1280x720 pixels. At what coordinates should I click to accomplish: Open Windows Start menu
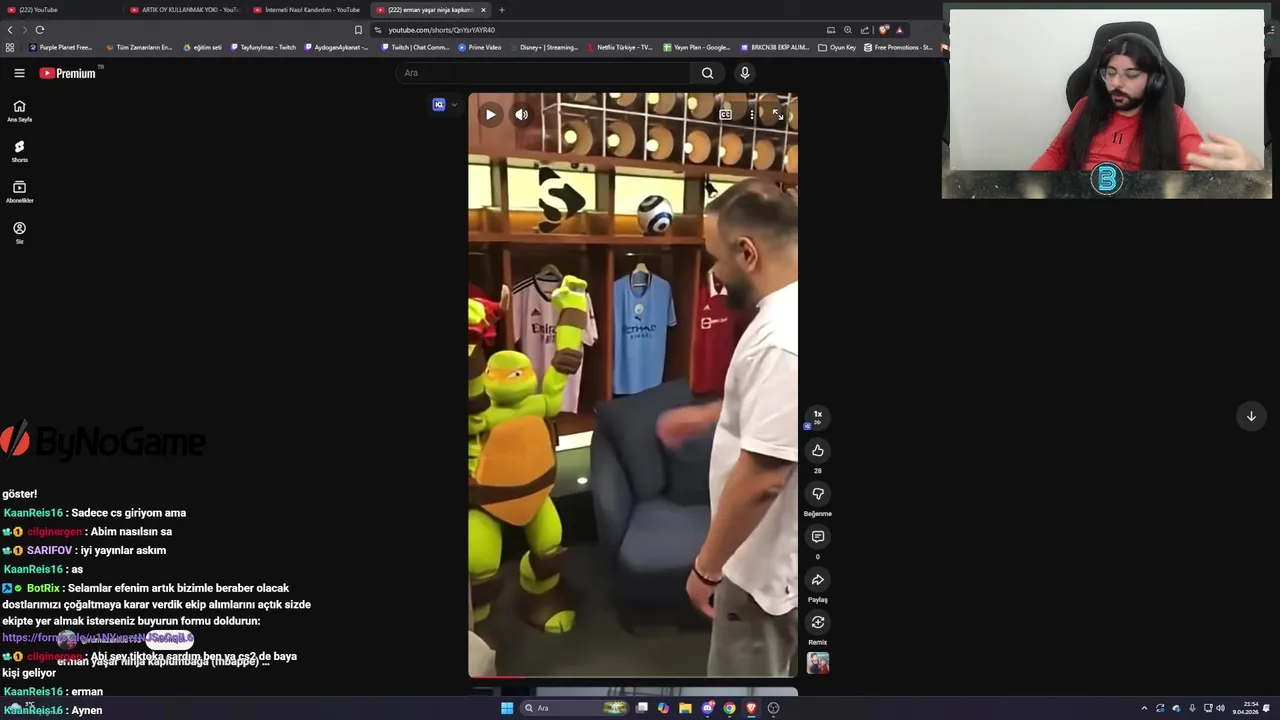click(507, 708)
